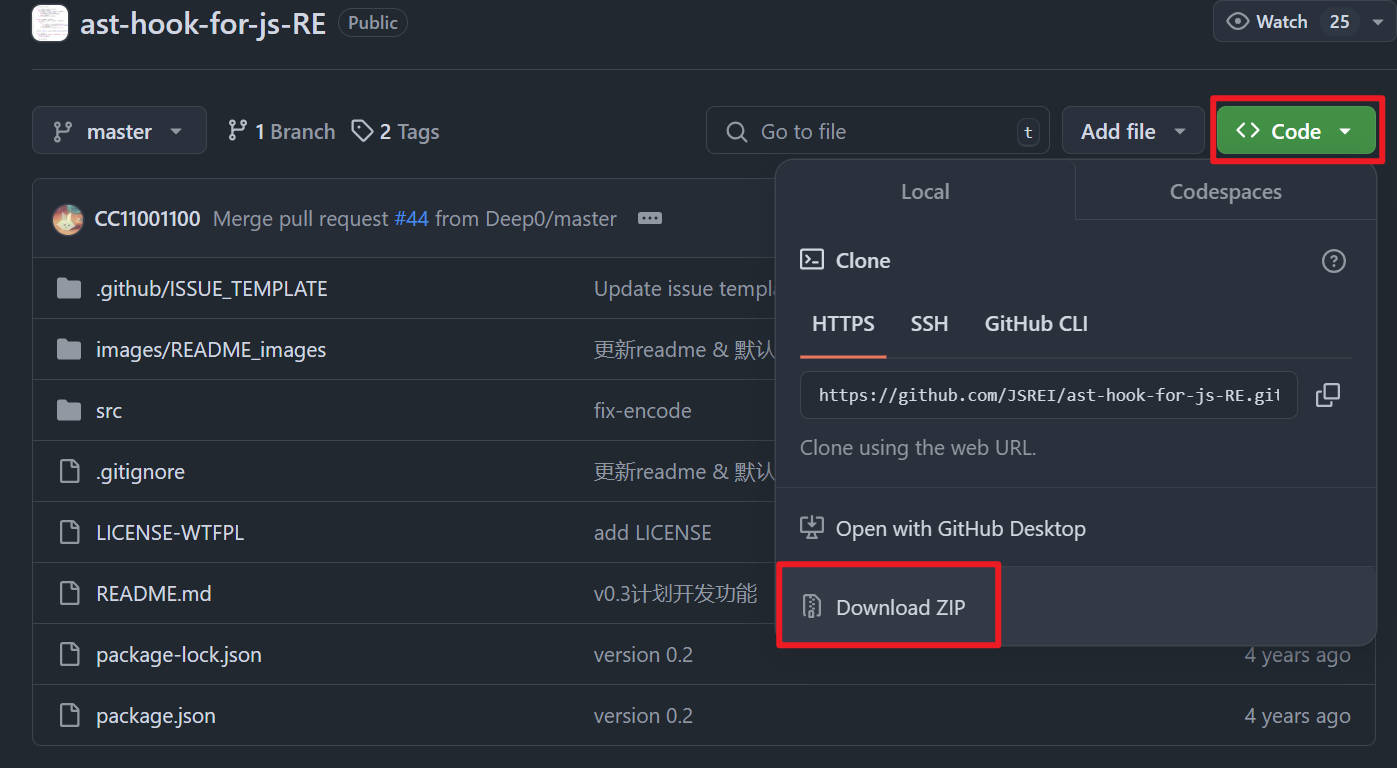Open the .gitignore file
Image resolution: width=1397 pixels, height=768 pixels.
pos(140,472)
